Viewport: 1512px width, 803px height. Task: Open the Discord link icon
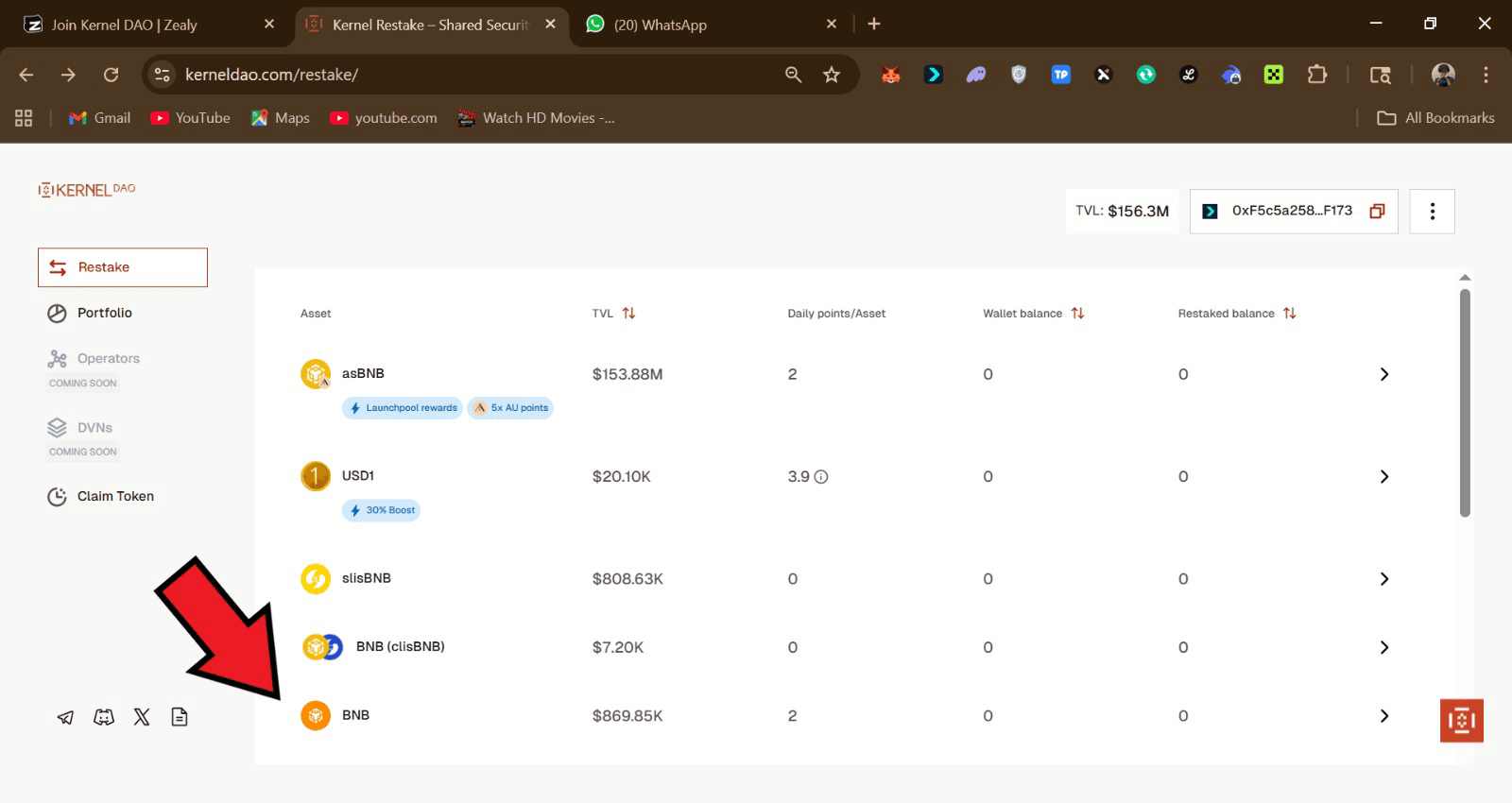tap(104, 717)
